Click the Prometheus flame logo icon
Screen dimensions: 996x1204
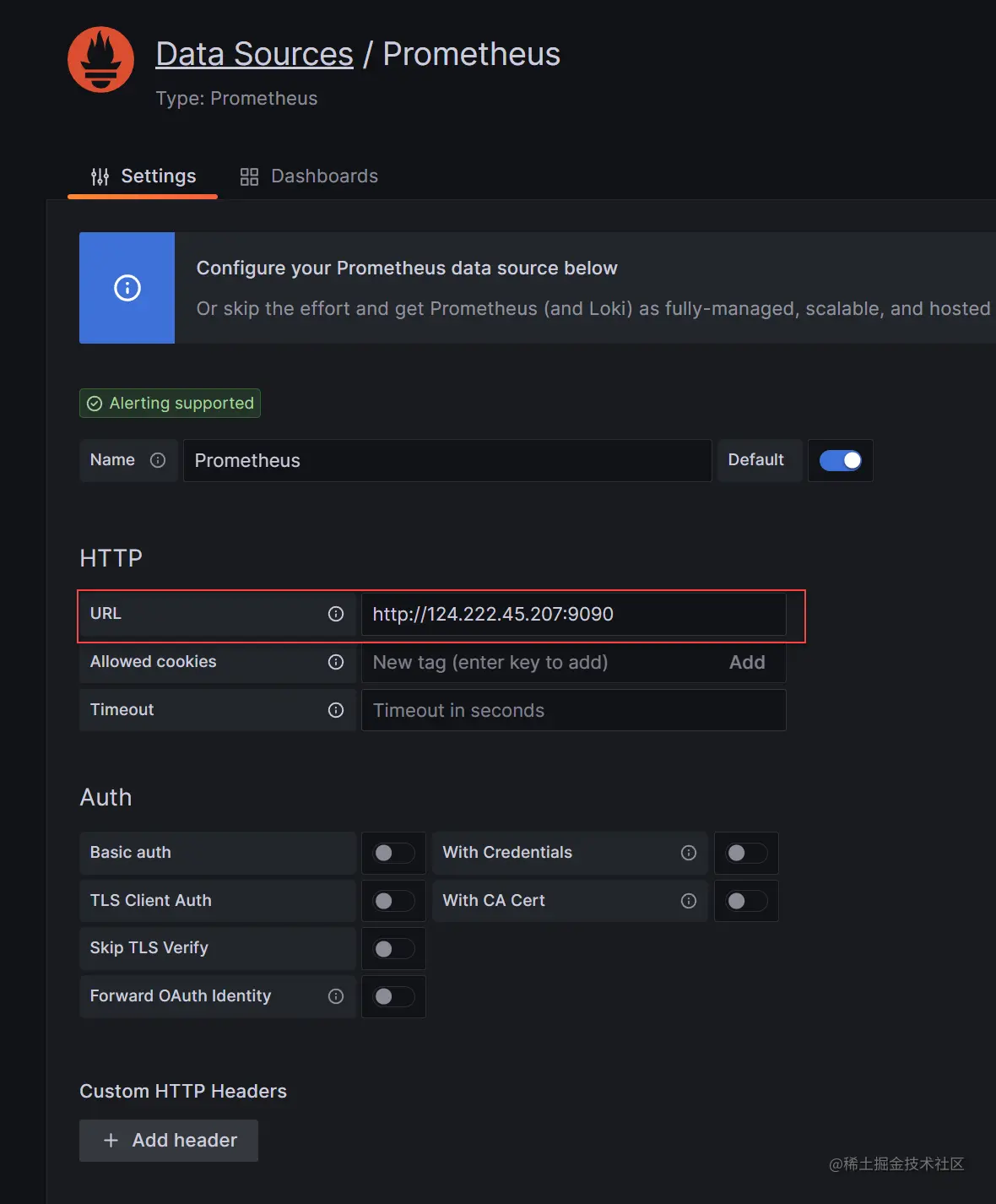[x=100, y=59]
